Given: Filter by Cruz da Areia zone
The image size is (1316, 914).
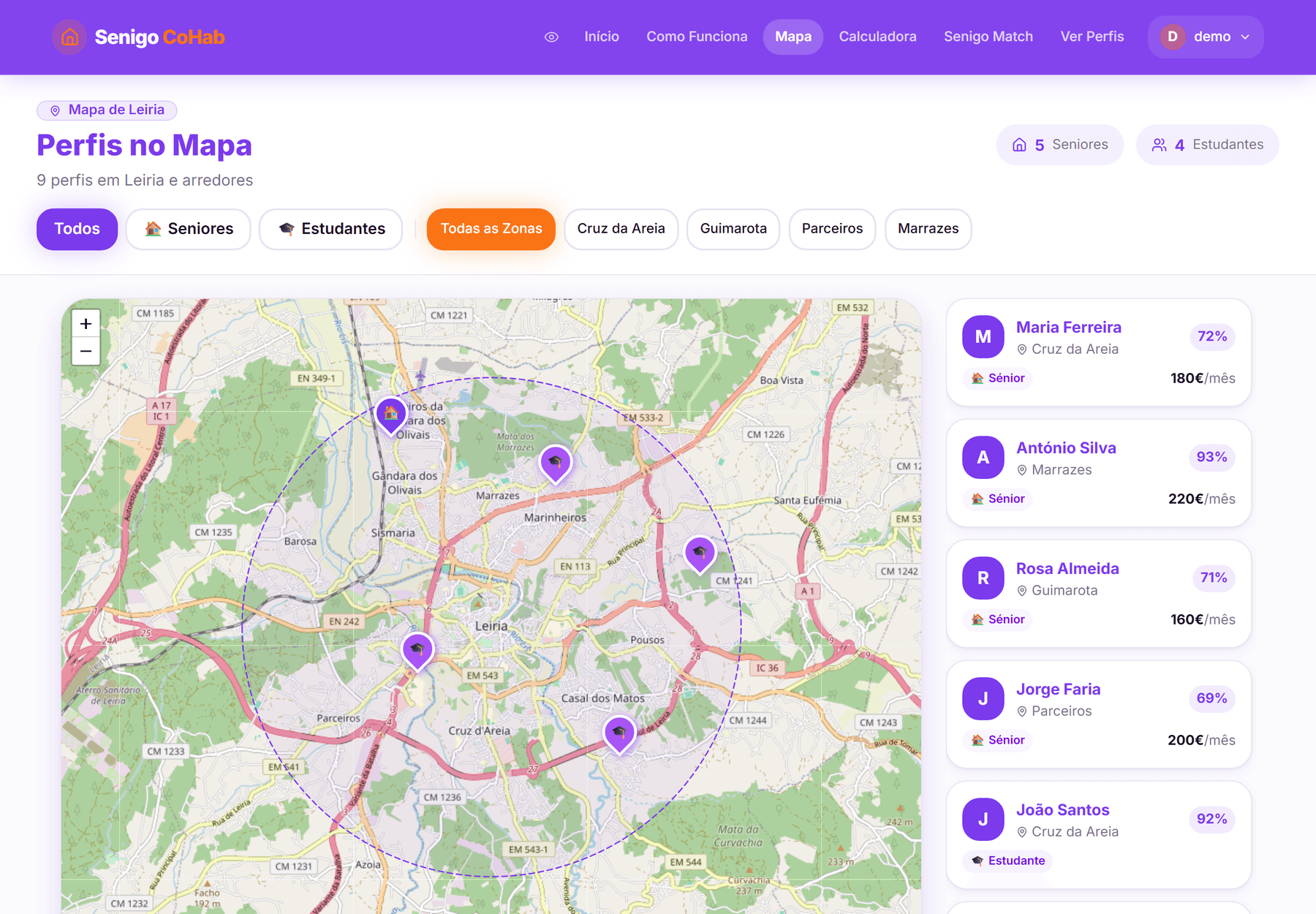Looking at the screenshot, I should pyautogui.click(x=621, y=229).
